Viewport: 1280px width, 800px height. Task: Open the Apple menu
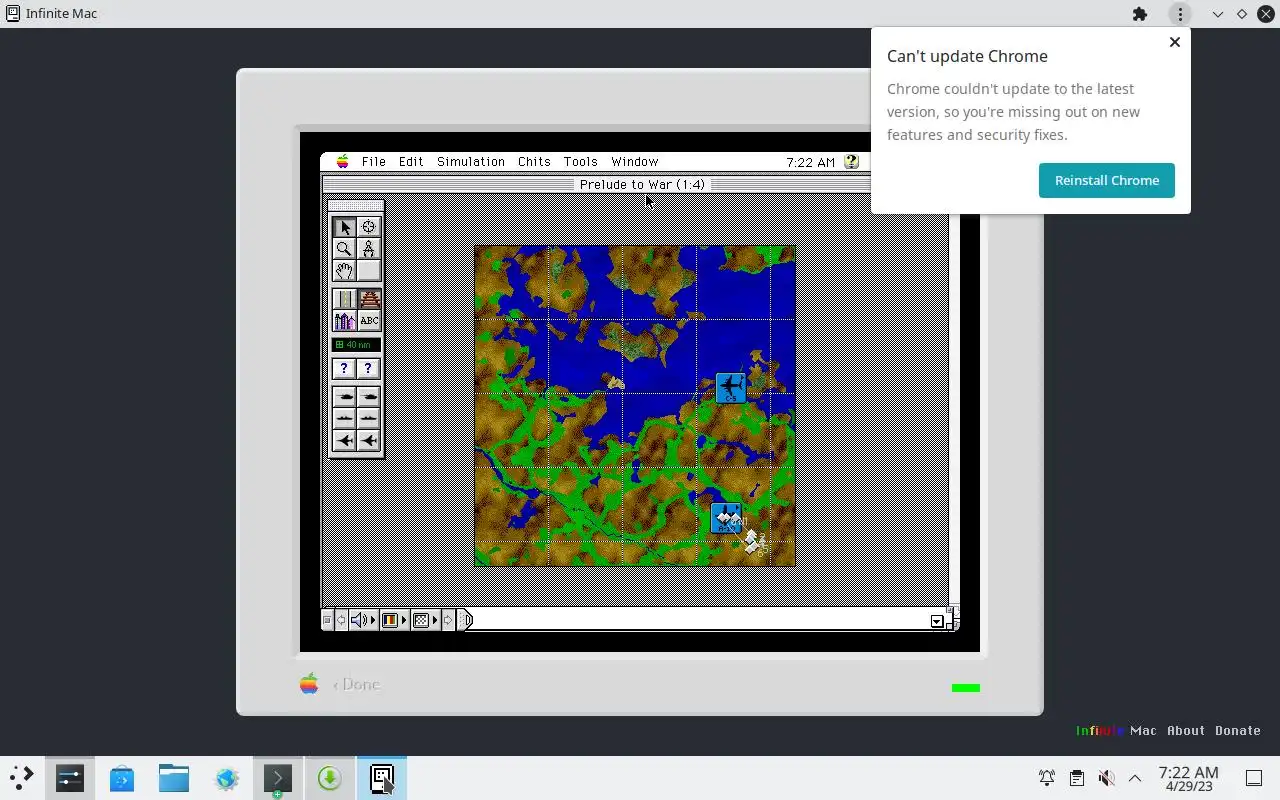pos(342,162)
